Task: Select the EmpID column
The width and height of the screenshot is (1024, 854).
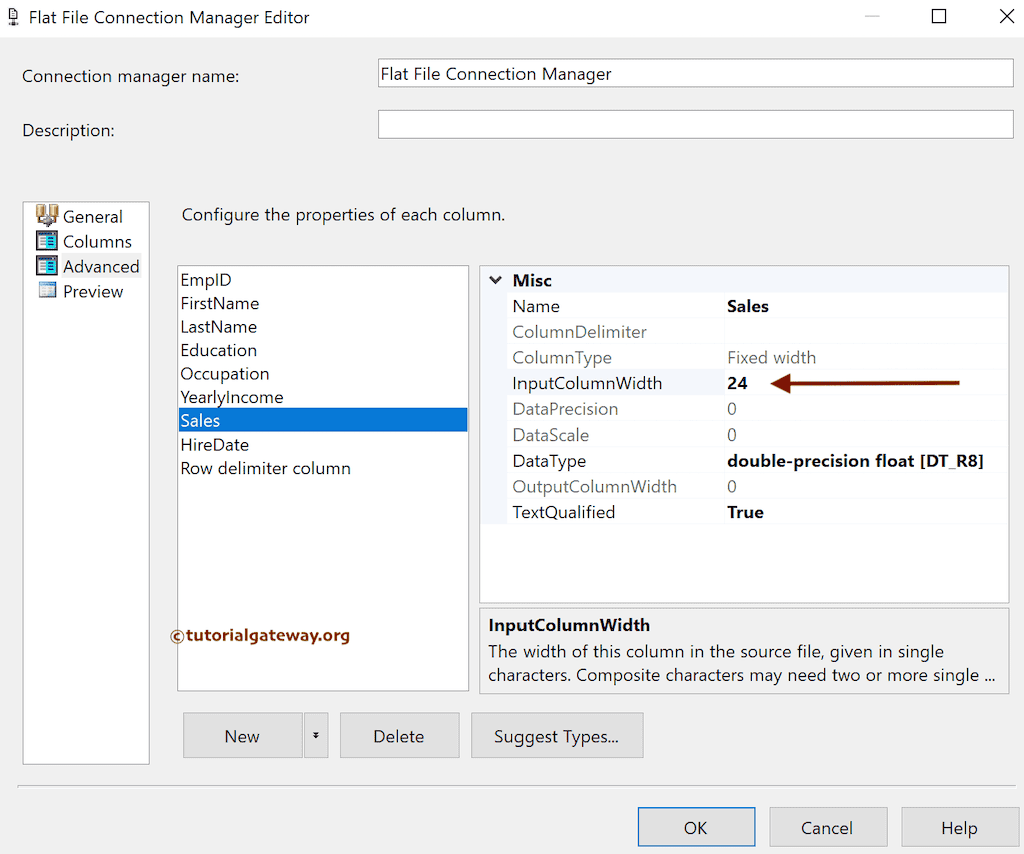Action: pos(206,280)
